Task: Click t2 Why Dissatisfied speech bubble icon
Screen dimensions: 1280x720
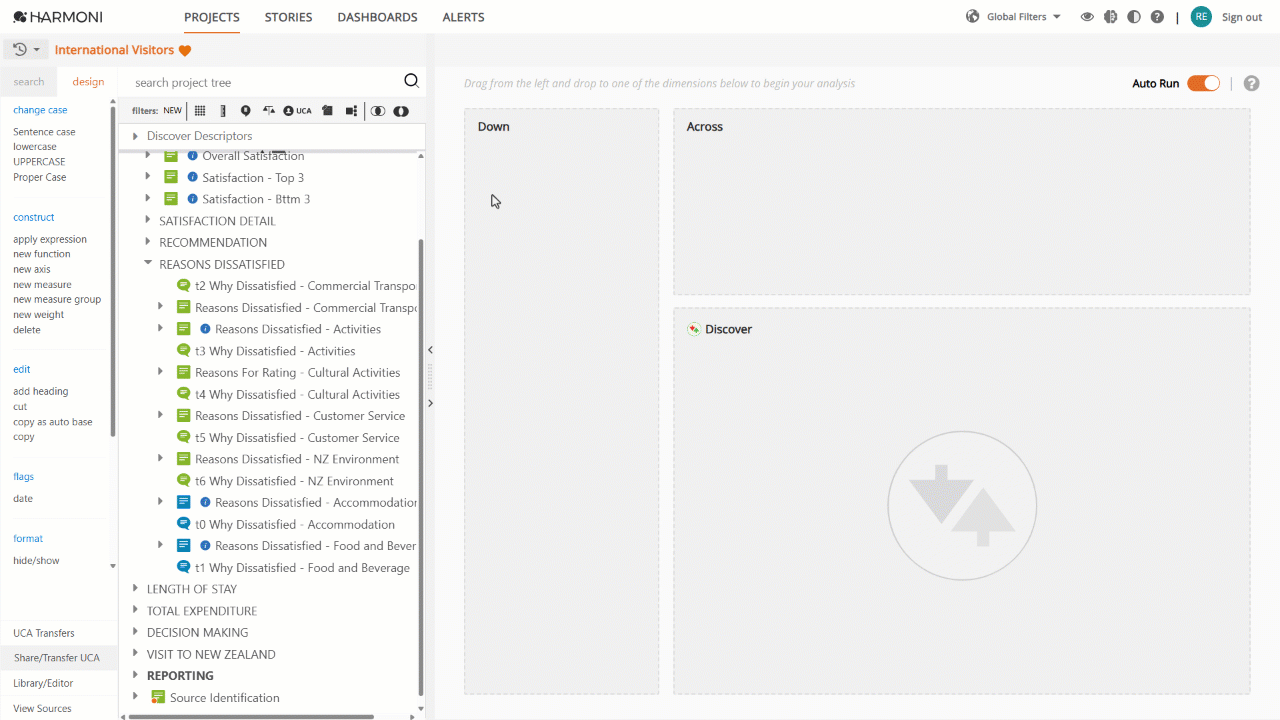Action: pyautogui.click(x=183, y=285)
